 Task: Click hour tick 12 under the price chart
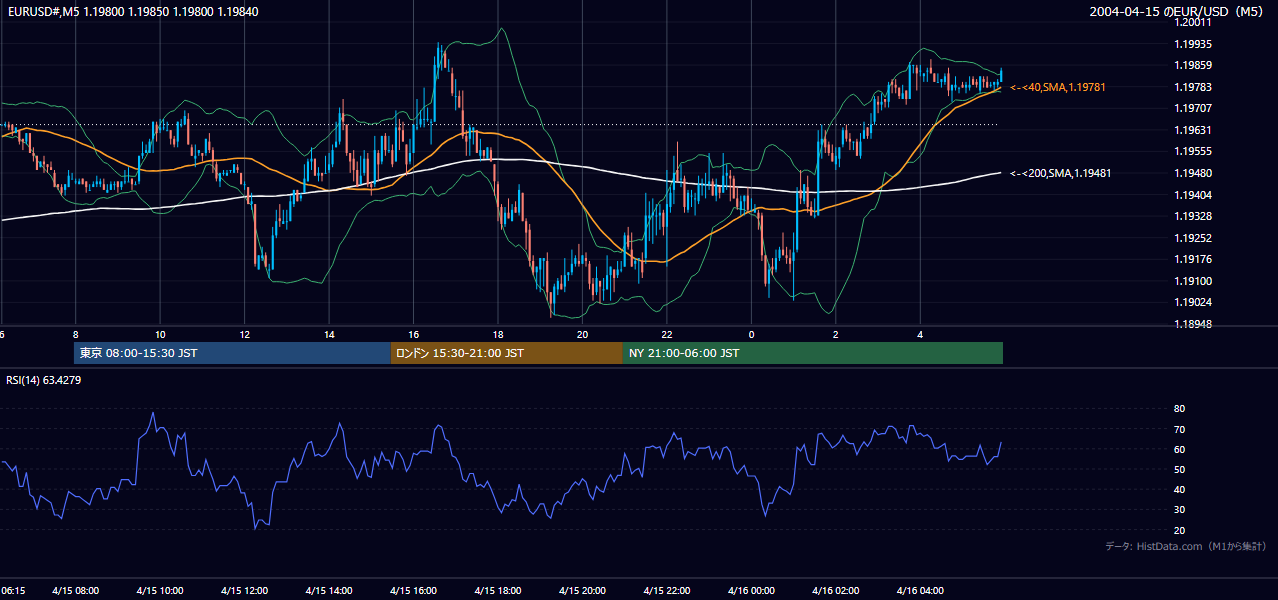click(244, 335)
